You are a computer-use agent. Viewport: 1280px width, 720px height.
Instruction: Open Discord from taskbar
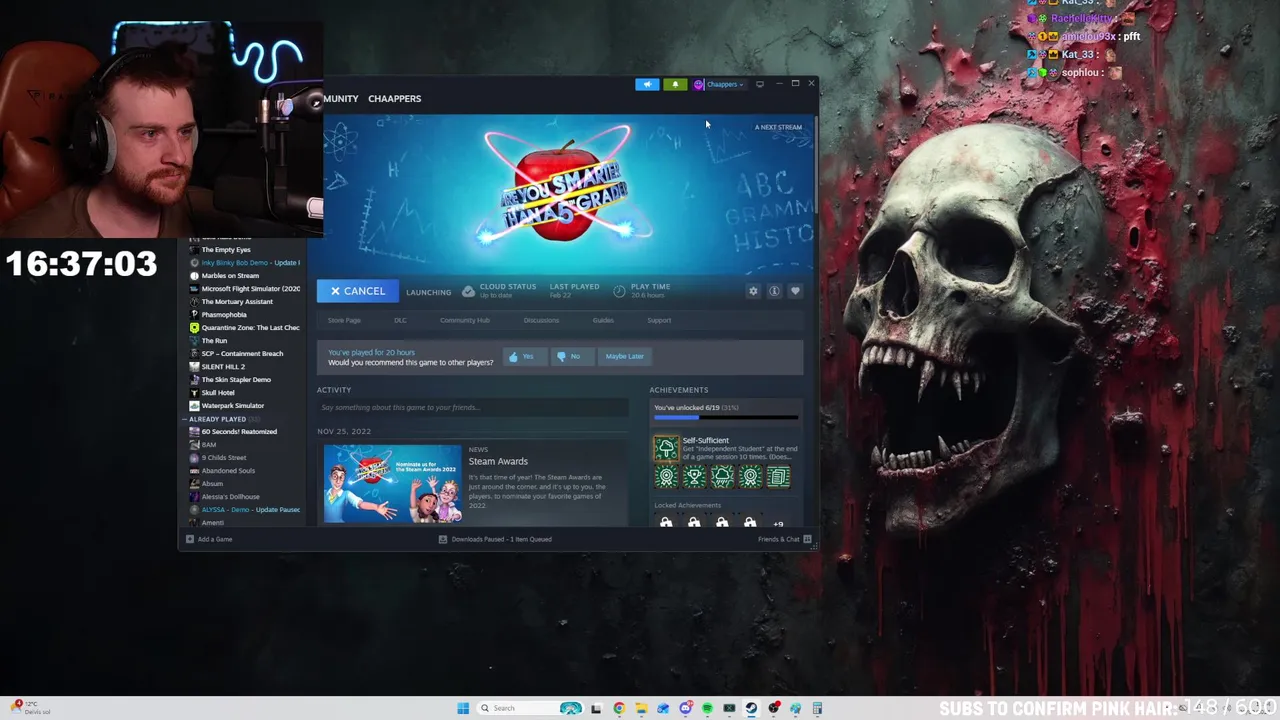686,708
